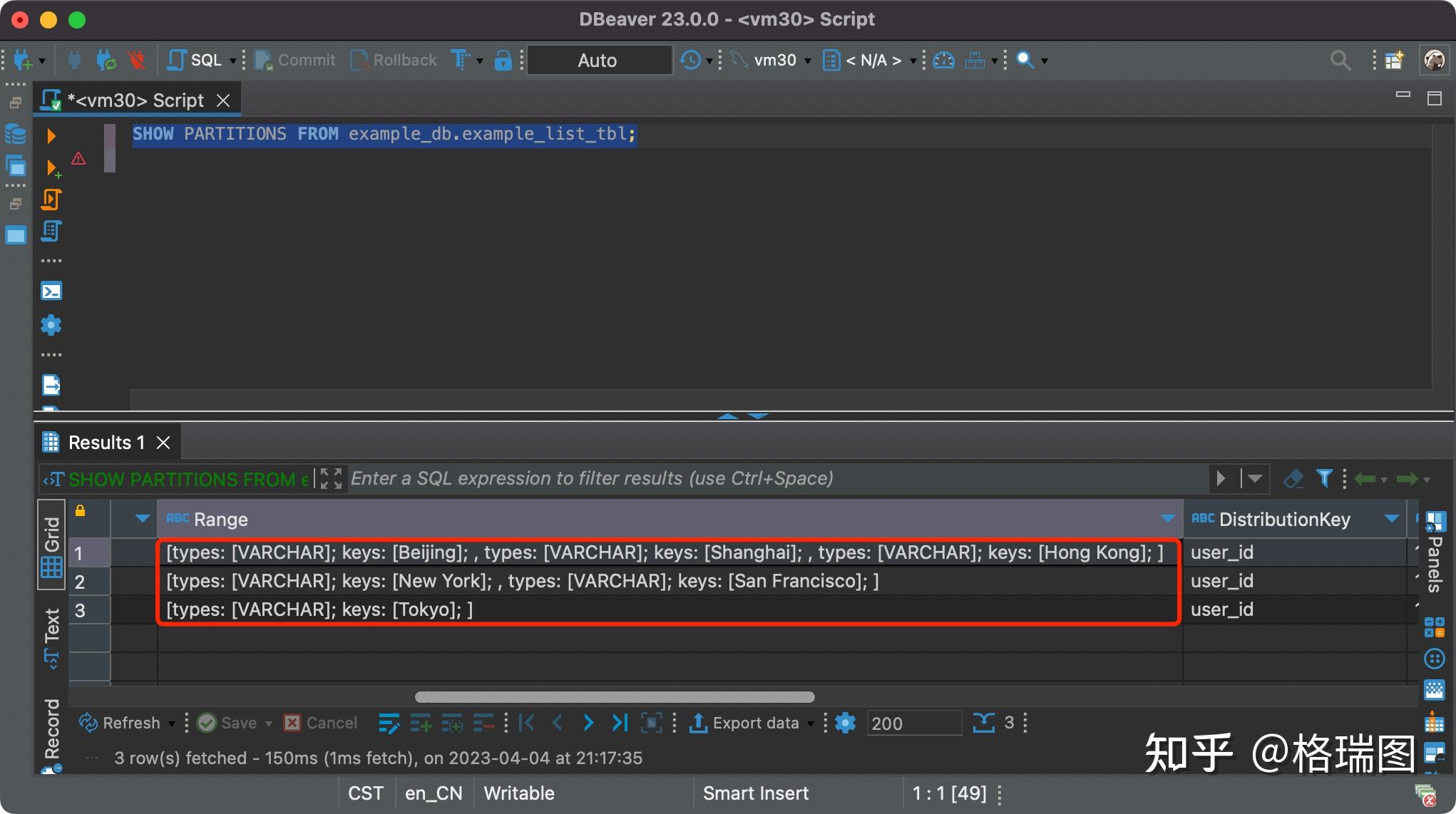
Task: Select the <vm30> Script editor tab
Action: point(135,101)
